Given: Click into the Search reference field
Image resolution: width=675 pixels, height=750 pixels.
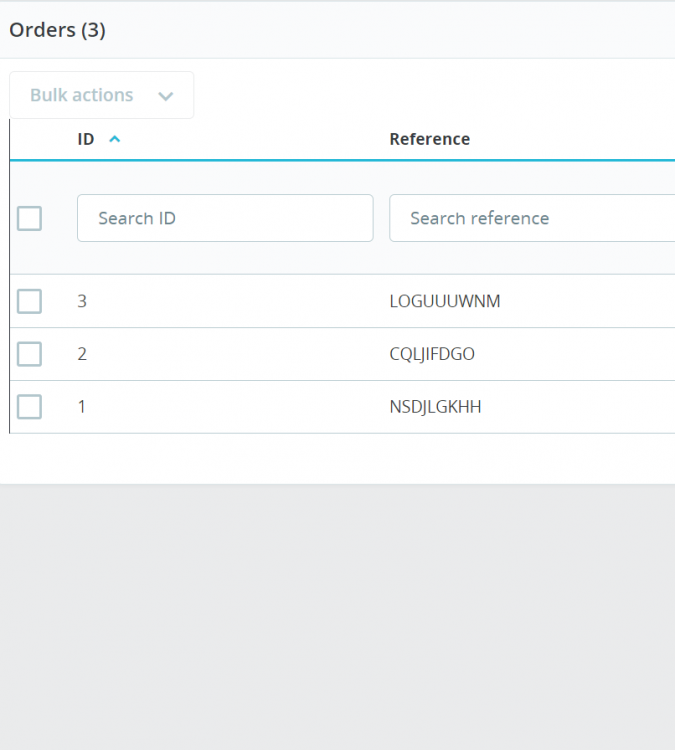Looking at the screenshot, I should coord(530,218).
